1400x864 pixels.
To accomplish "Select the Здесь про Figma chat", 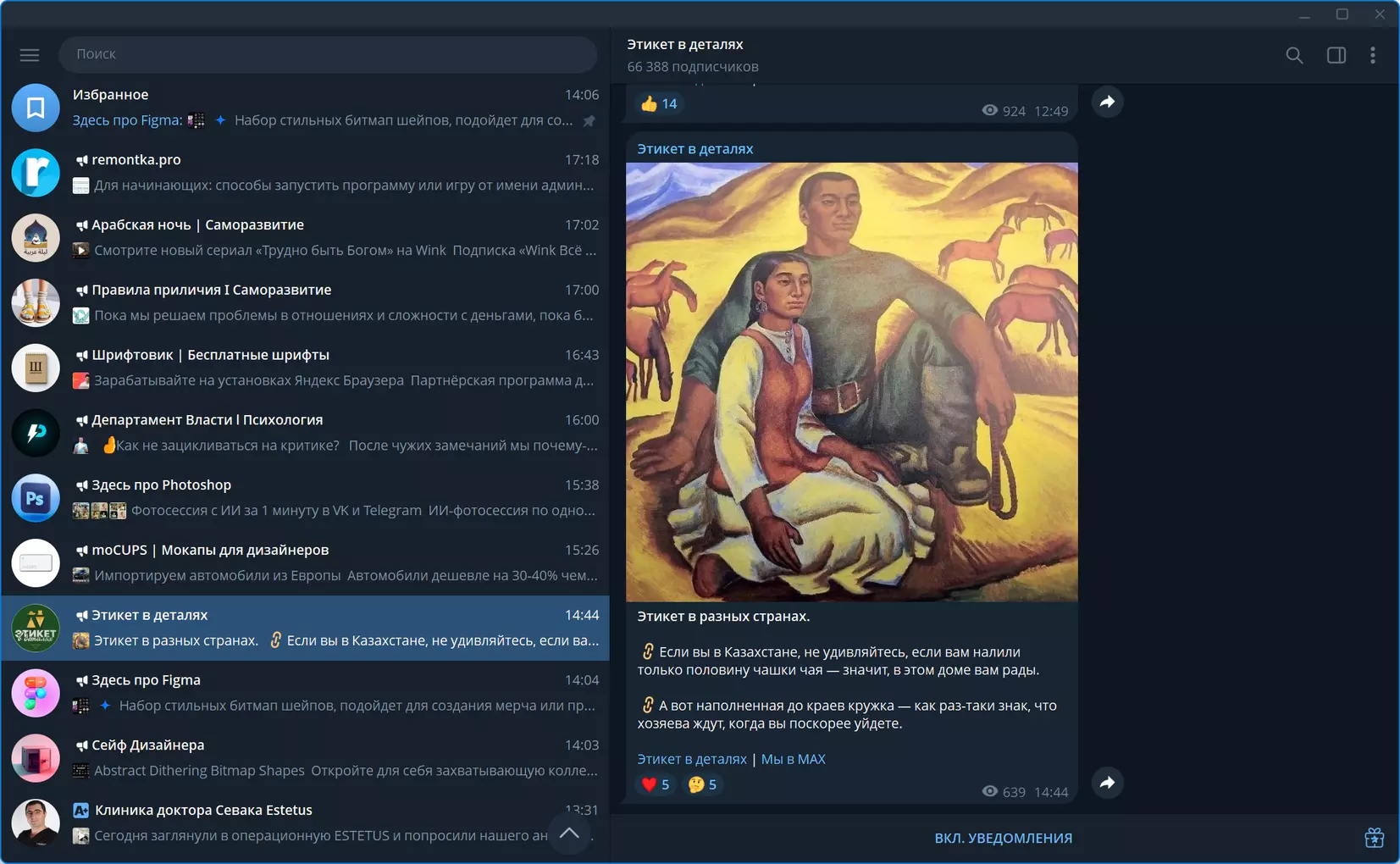I will [x=305, y=693].
